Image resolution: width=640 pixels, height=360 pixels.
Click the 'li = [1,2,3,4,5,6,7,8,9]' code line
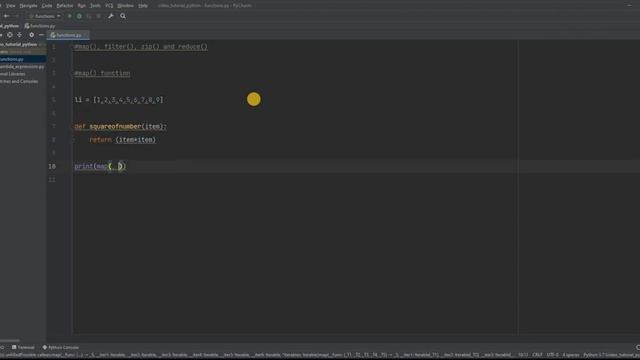point(118,100)
